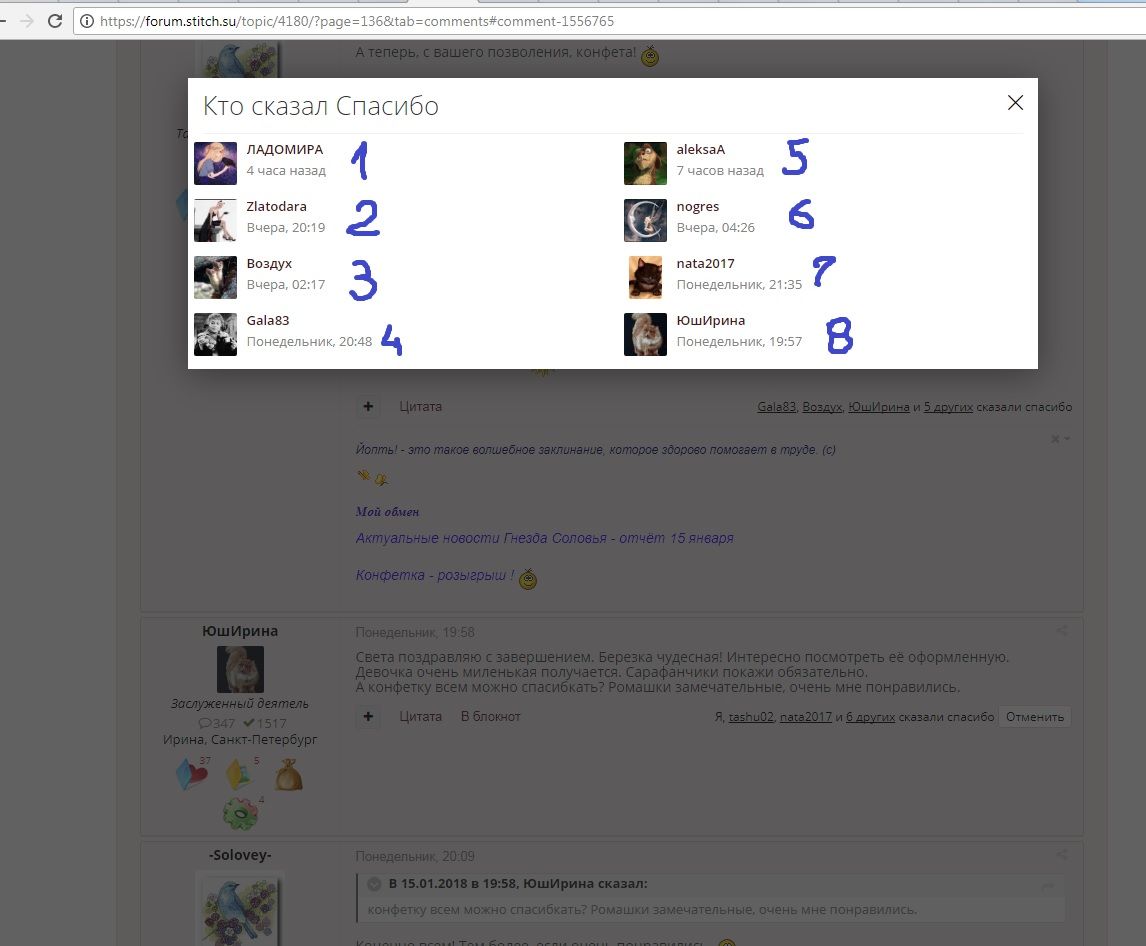Select the nogres username link
Screen dimensions: 1146x946
pos(697,207)
